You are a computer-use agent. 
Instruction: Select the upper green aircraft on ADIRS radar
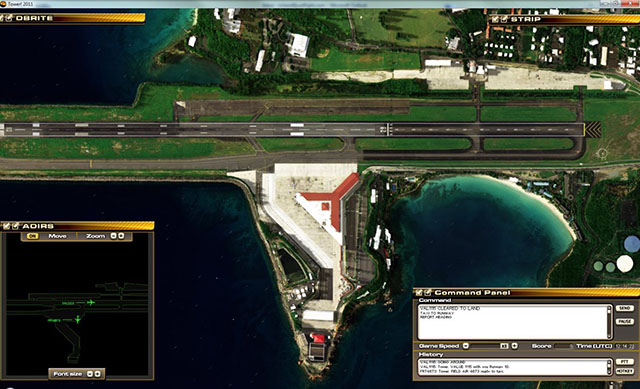(91, 302)
